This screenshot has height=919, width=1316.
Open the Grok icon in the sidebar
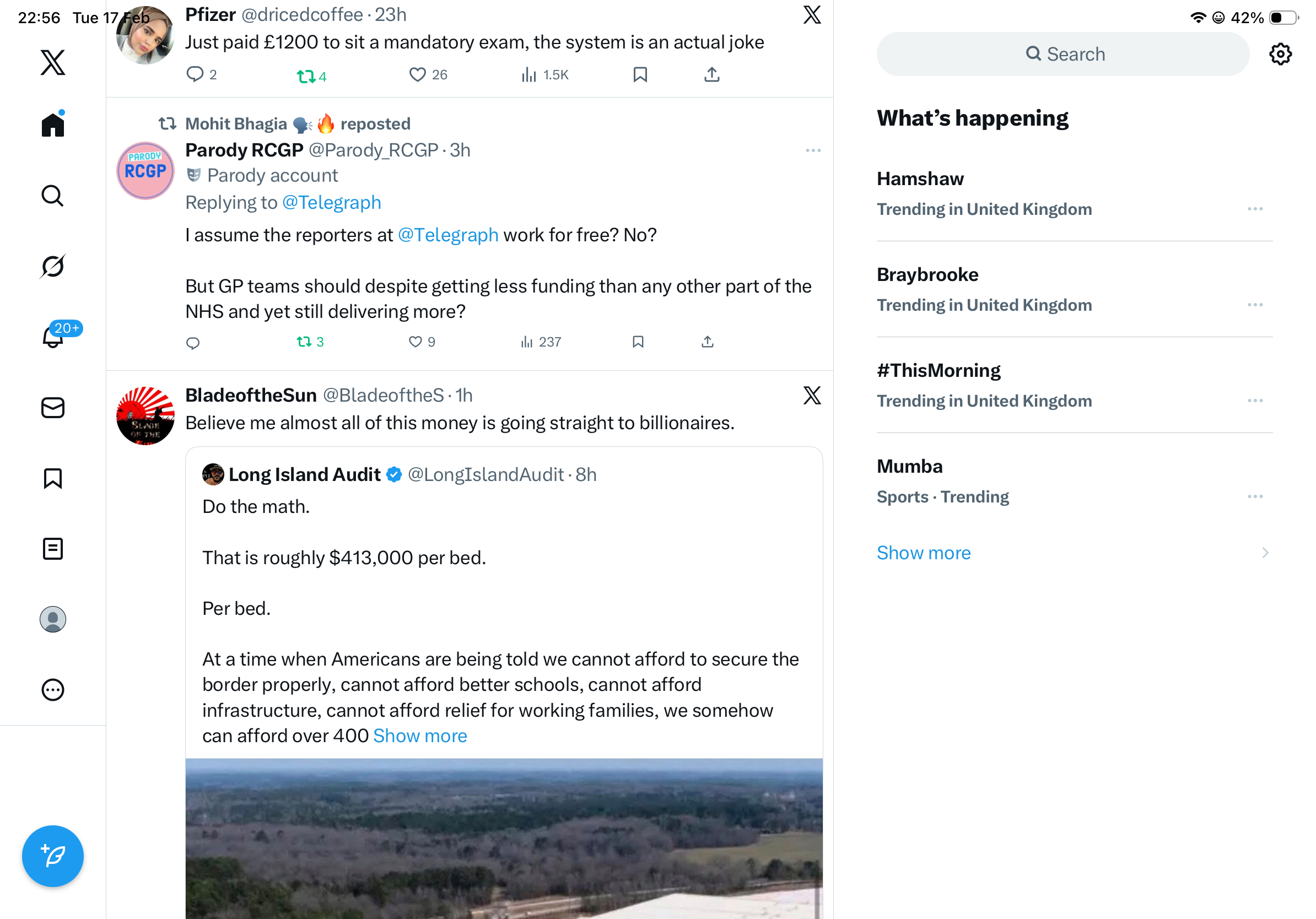point(53,267)
